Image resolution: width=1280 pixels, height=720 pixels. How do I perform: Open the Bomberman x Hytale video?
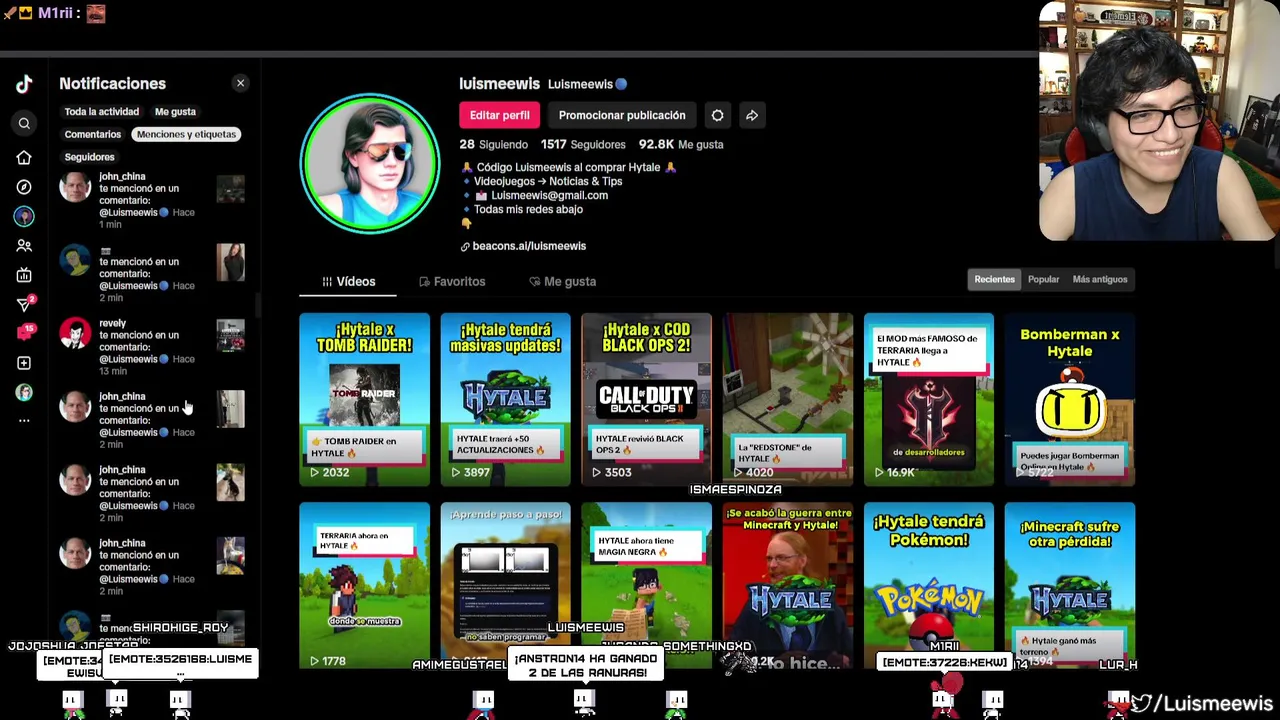[x=1069, y=399]
